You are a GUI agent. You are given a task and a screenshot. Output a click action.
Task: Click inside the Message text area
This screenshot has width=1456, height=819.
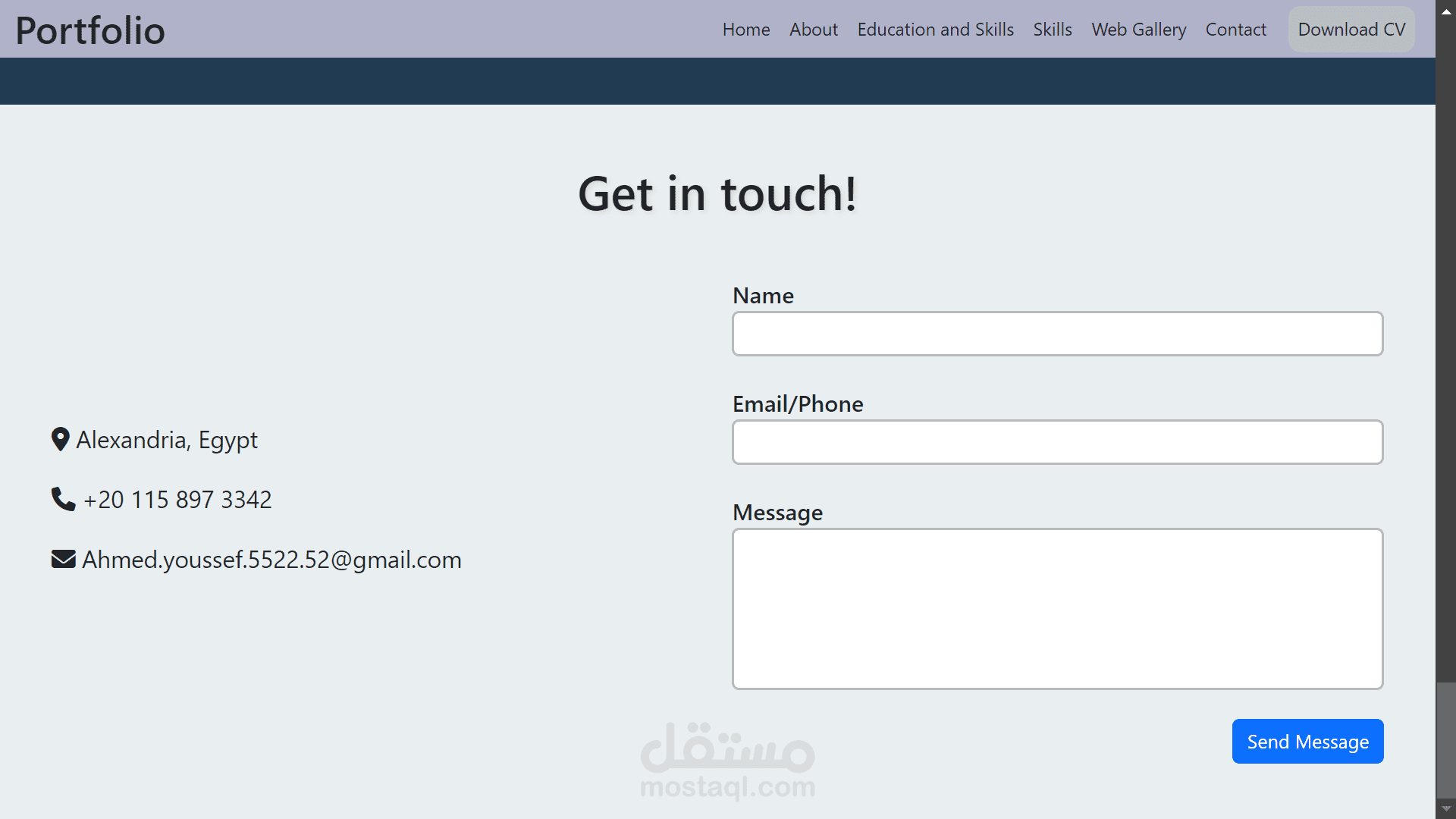coord(1057,609)
